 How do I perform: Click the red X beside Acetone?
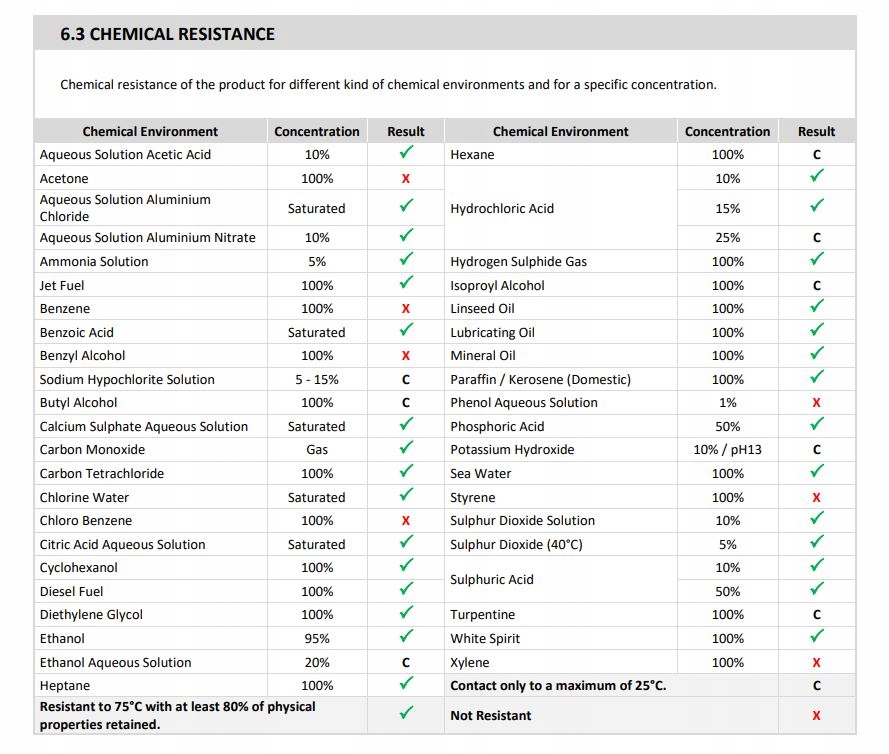tap(406, 178)
